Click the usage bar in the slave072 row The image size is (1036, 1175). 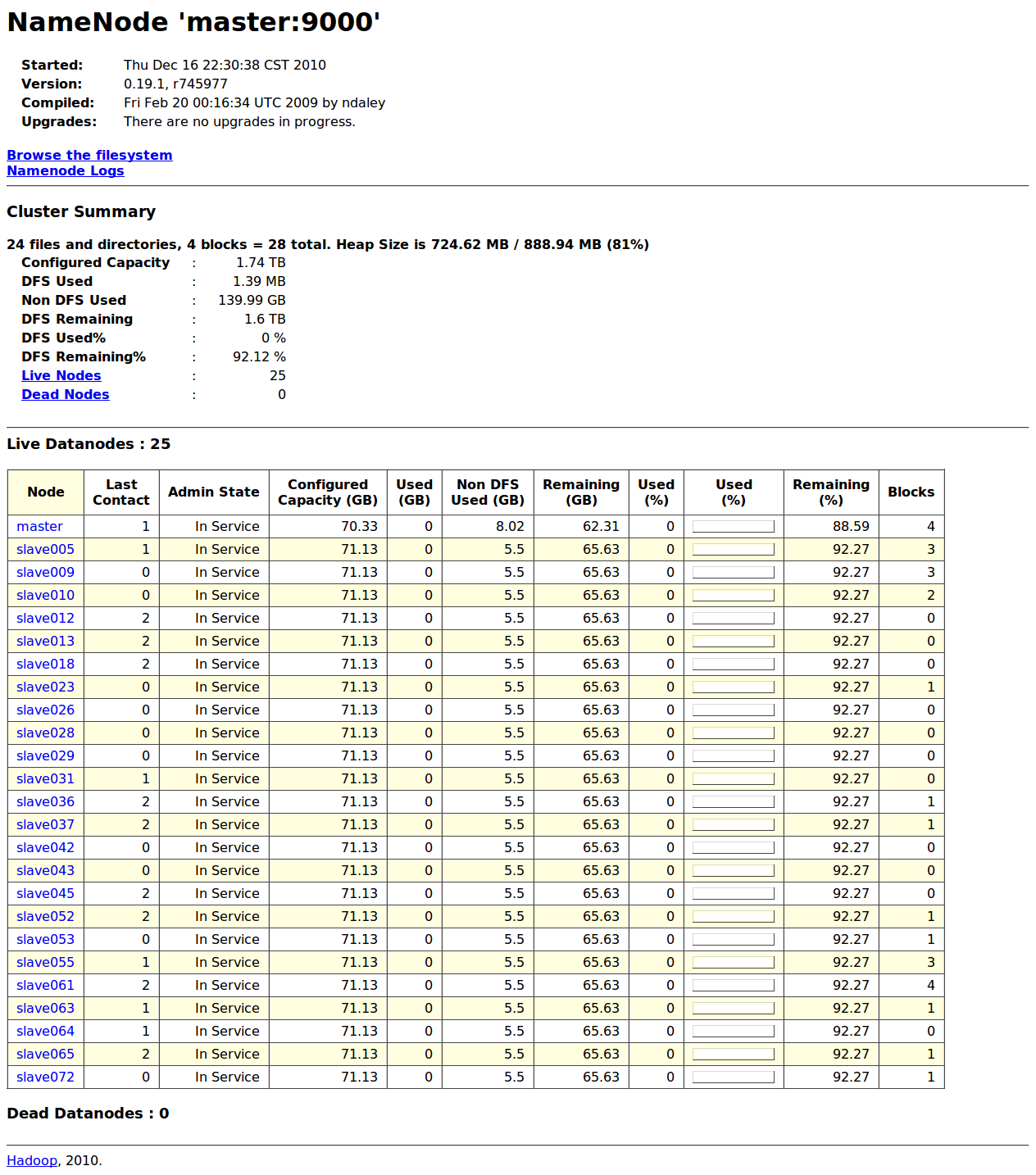coord(734,1077)
